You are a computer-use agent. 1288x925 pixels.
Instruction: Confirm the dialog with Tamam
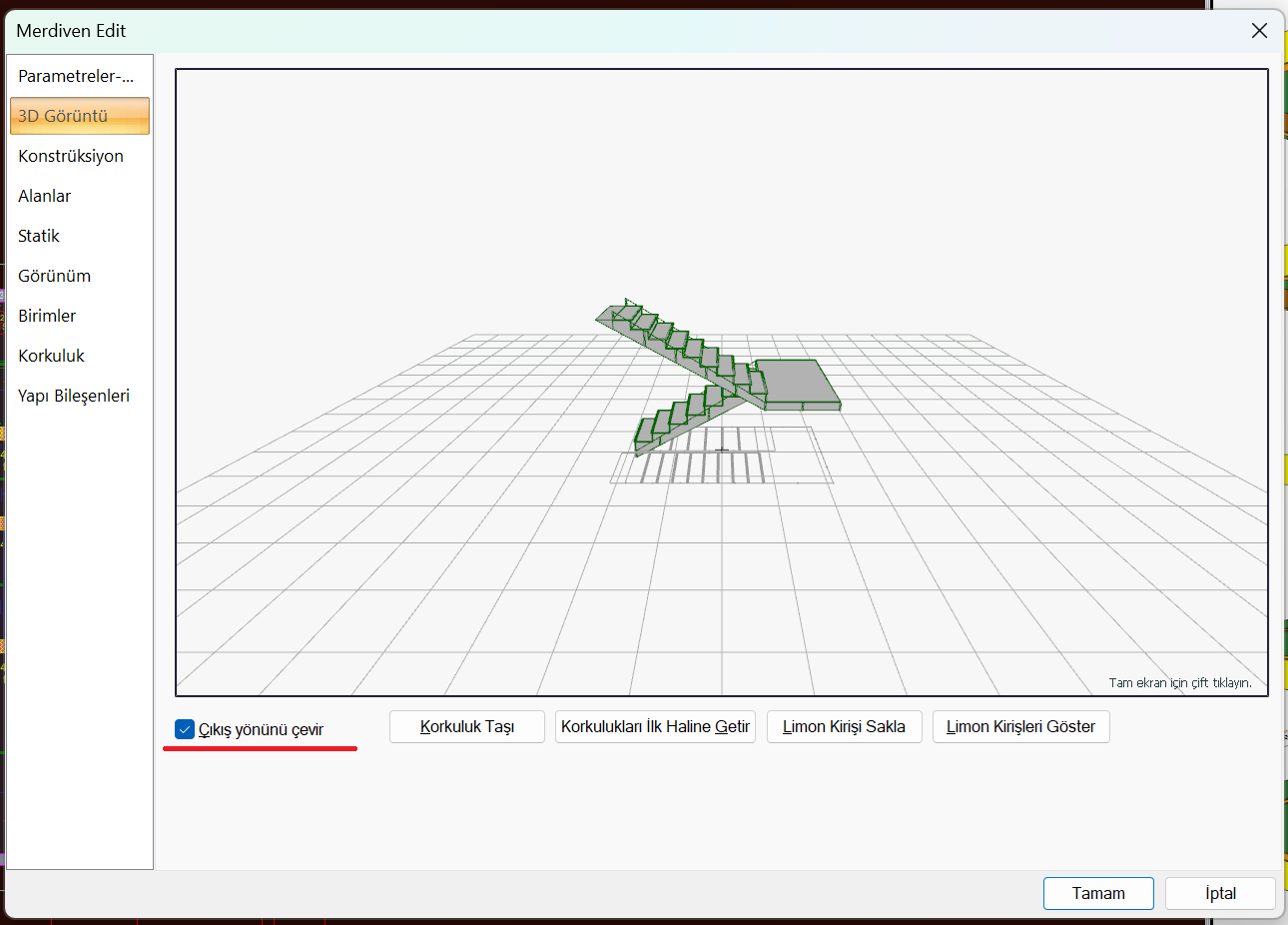click(1097, 893)
